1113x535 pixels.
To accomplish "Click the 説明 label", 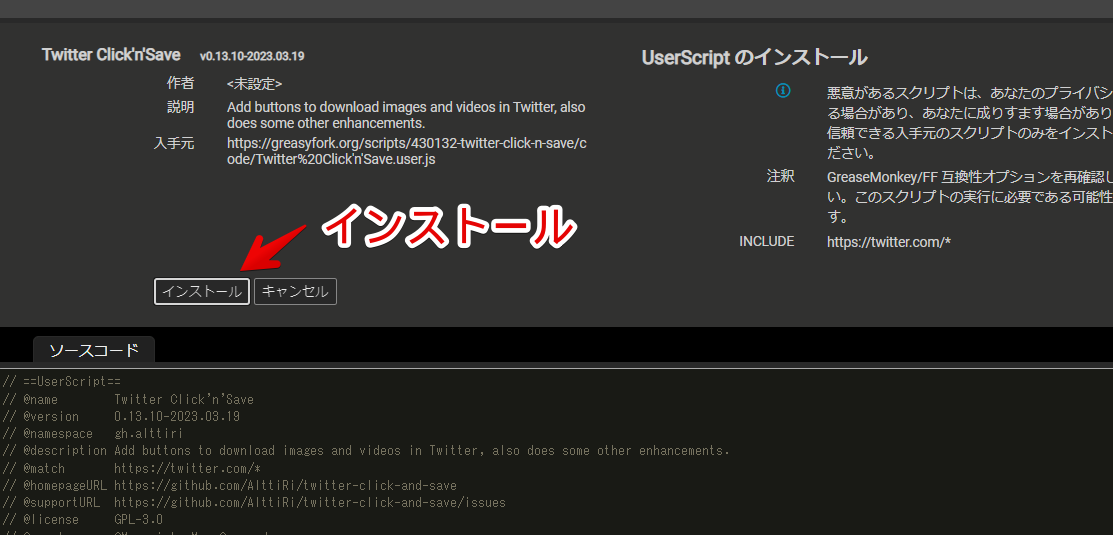I will [180, 107].
